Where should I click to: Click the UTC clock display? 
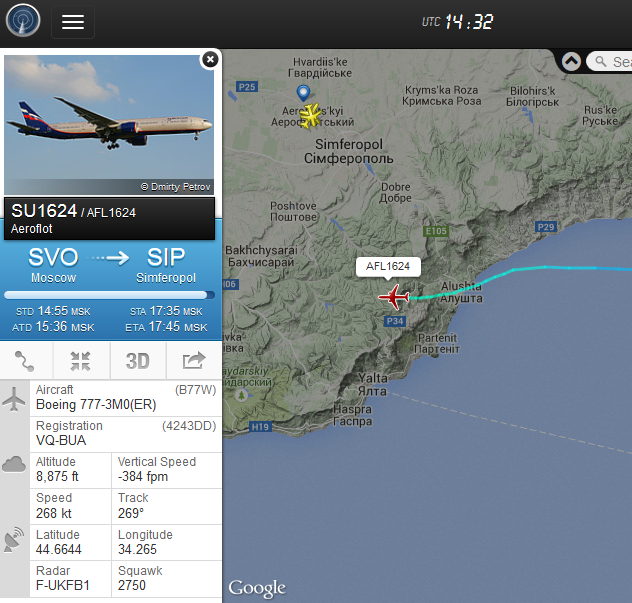point(457,22)
